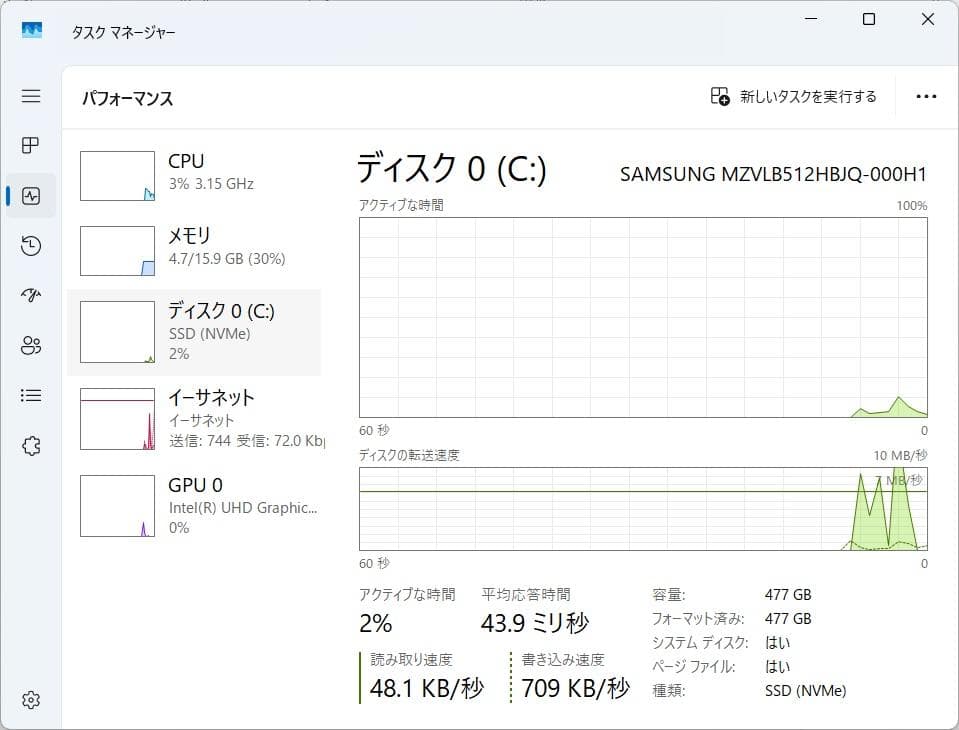This screenshot has height=730, width=959.
Task: Open the Services view icon
Action: (30, 445)
